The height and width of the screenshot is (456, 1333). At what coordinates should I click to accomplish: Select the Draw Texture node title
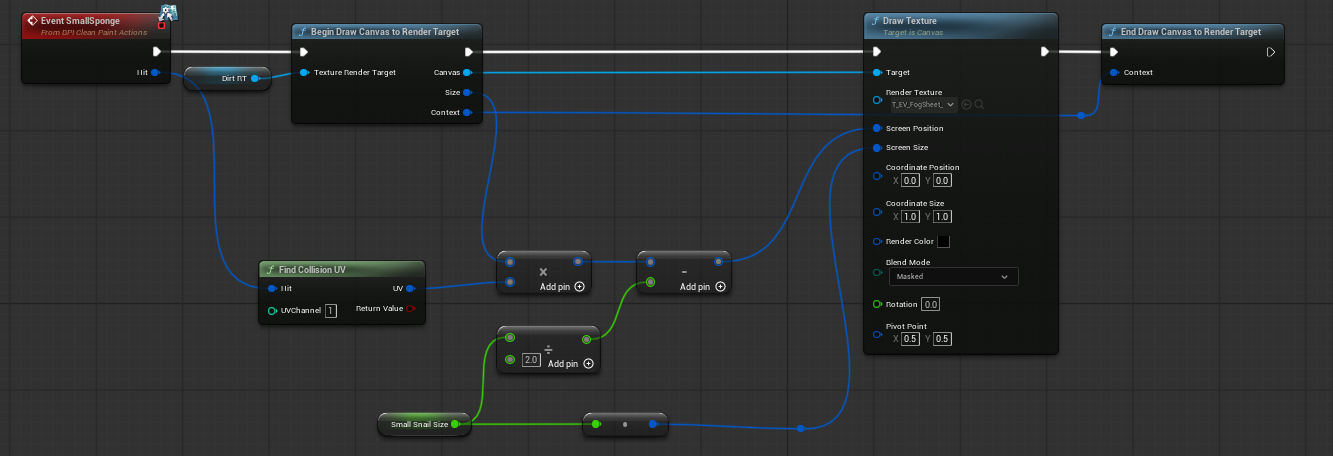point(911,20)
